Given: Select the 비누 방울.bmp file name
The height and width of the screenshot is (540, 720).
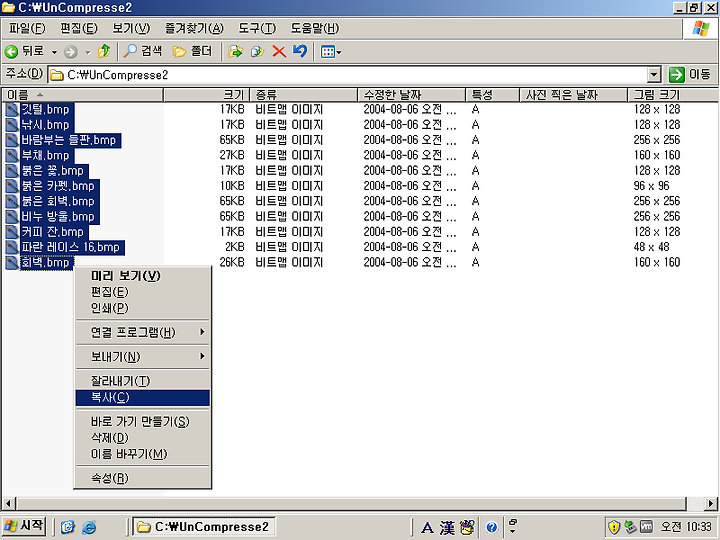Looking at the screenshot, I should [x=58, y=216].
